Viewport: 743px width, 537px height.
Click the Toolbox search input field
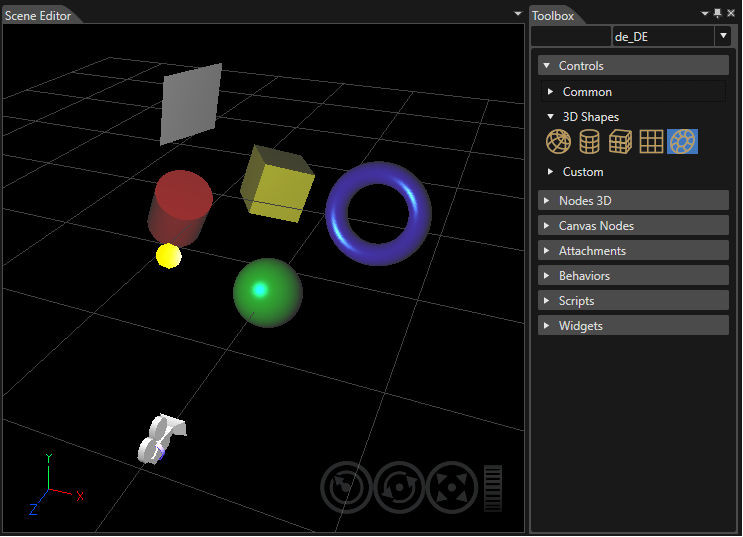[571, 36]
